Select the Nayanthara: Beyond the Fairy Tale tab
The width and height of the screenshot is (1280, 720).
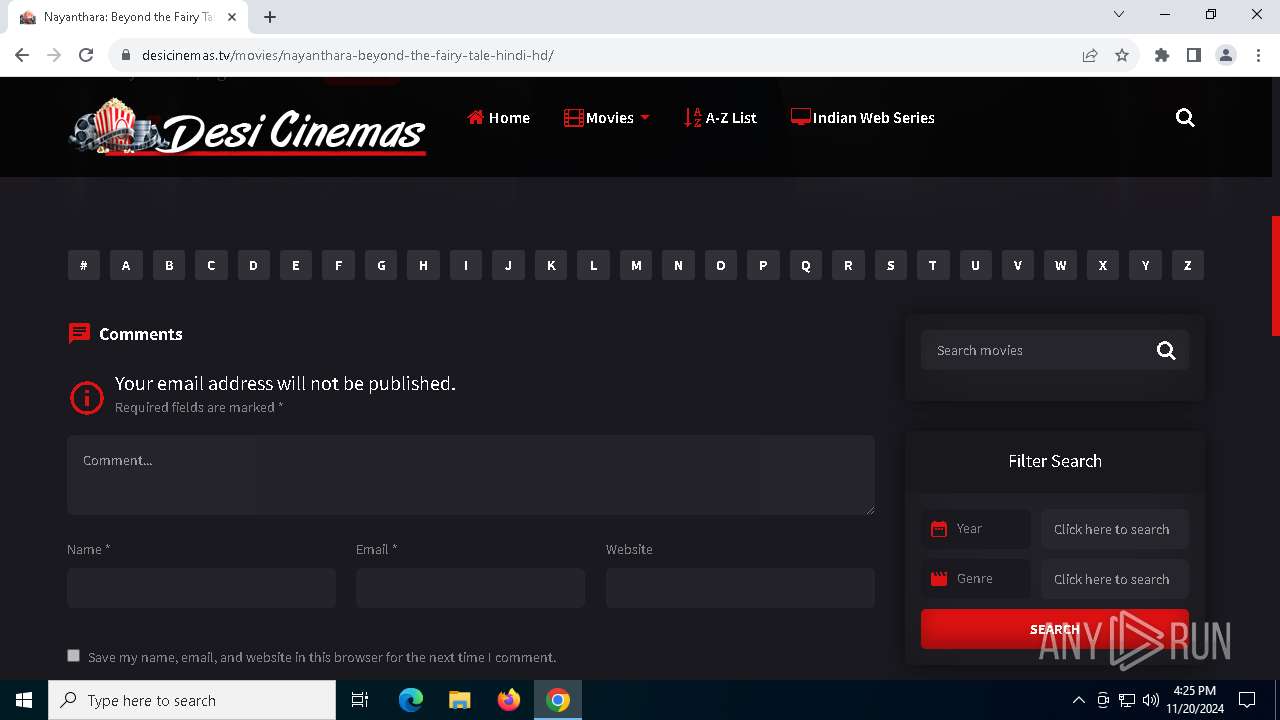click(x=128, y=17)
